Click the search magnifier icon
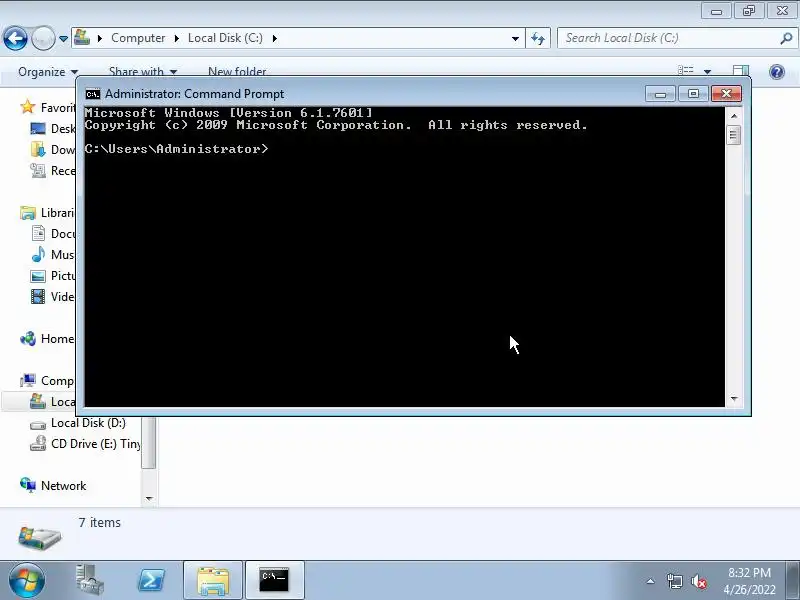The width and height of the screenshot is (800, 600). [x=786, y=38]
